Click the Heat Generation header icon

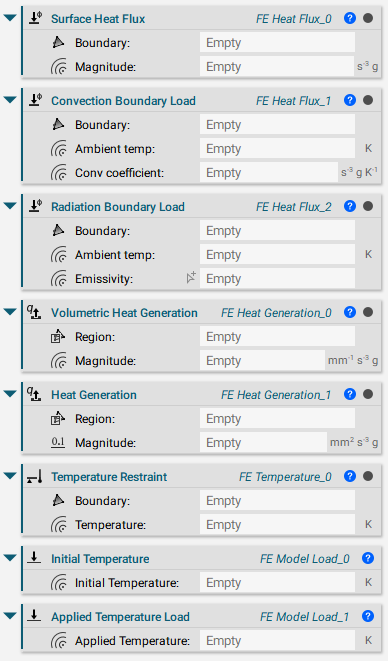34,393
